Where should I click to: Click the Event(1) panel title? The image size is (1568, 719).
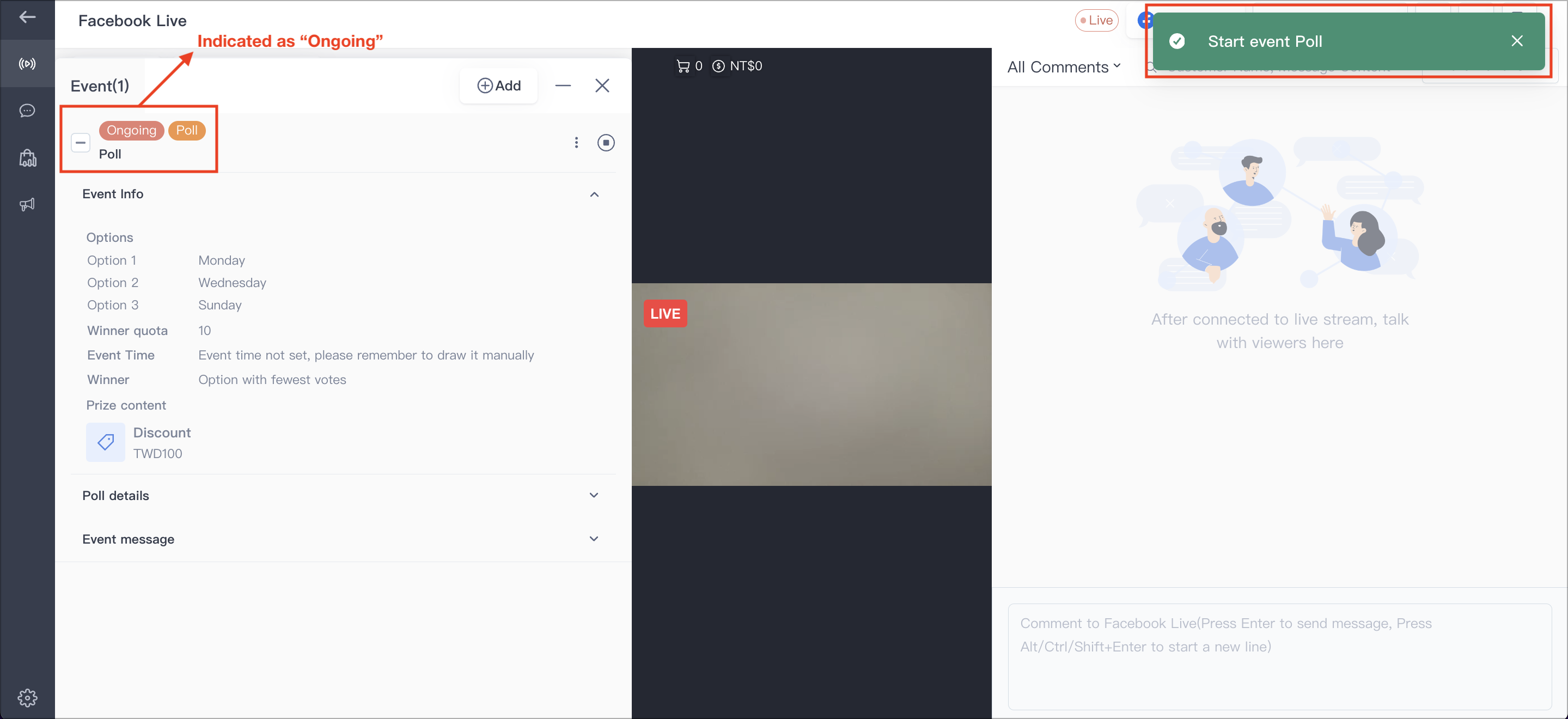click(100, 86)
